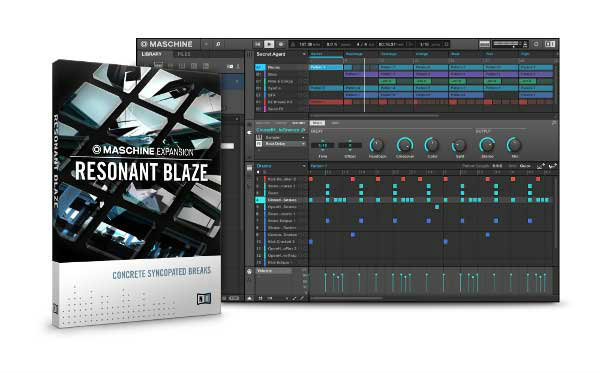Open the Maschine main menu dropdown arrow
Screen dimensions: 600x375
coord(206,44)
